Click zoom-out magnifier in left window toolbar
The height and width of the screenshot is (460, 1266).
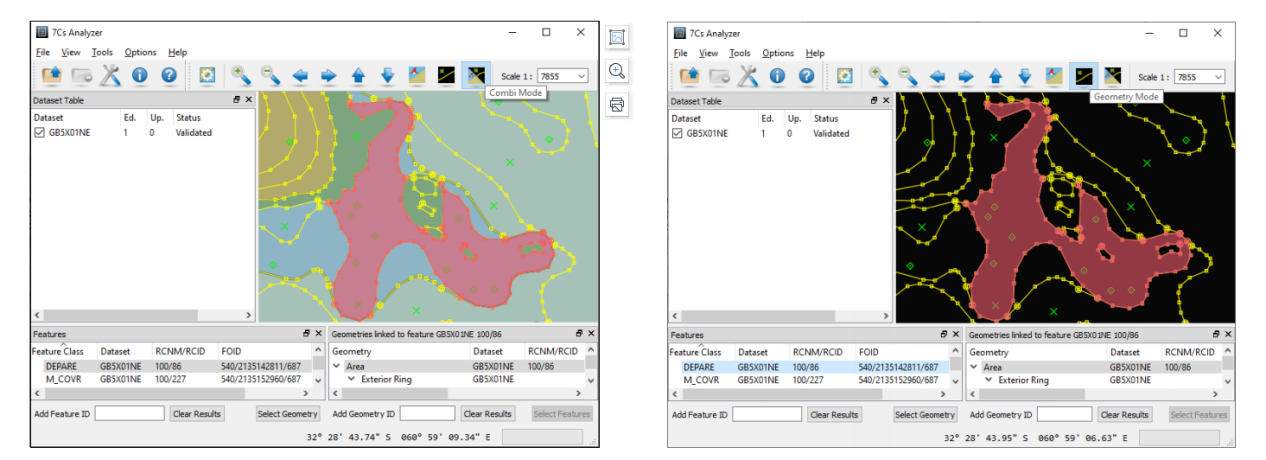270,75
